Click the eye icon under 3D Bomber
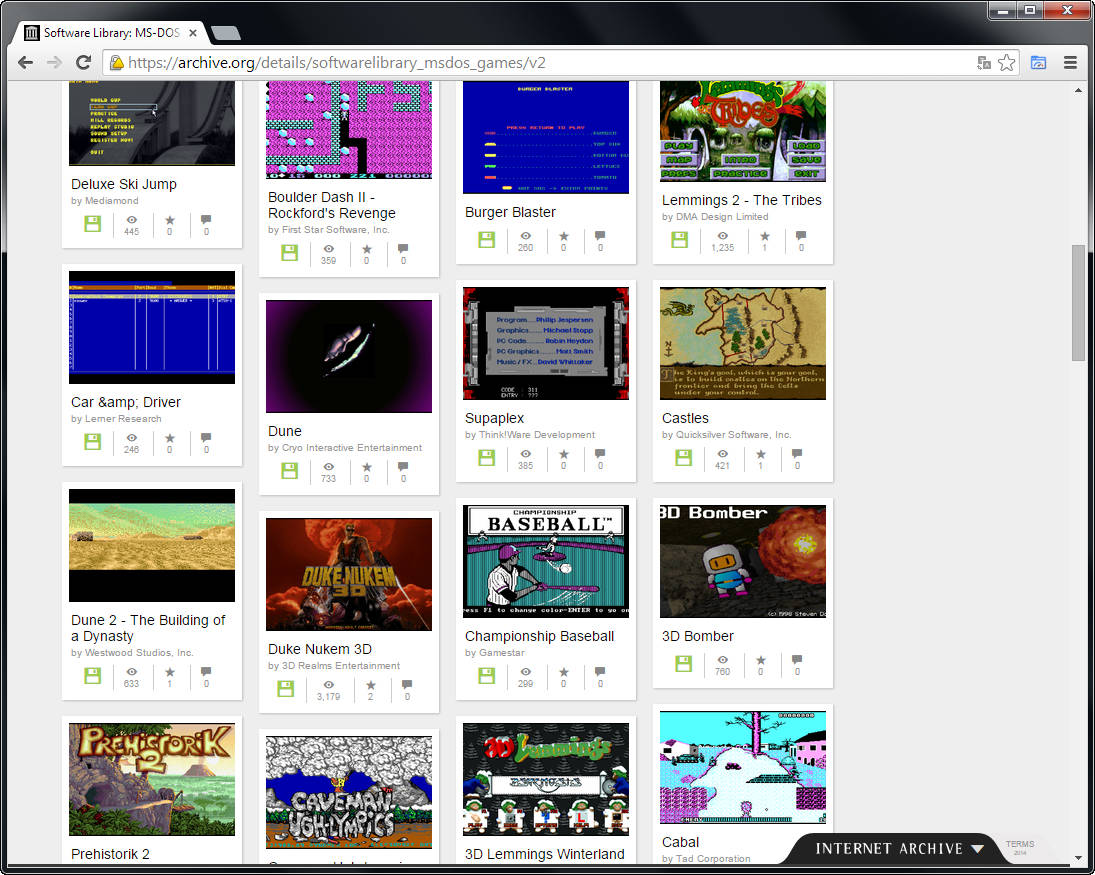The height and width of the screenshot is (875, 1095). [x=722, y=661]
